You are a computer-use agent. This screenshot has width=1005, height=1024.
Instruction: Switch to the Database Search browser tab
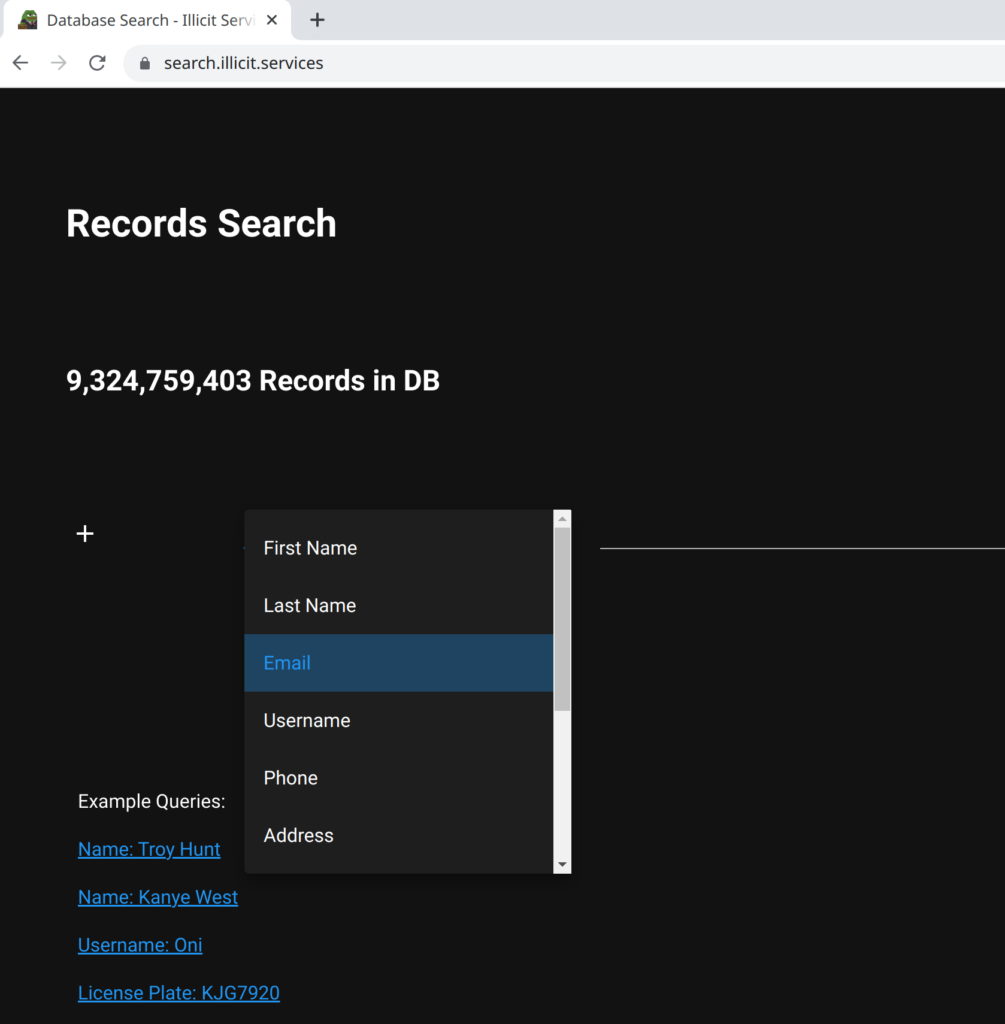click(150, 19)
